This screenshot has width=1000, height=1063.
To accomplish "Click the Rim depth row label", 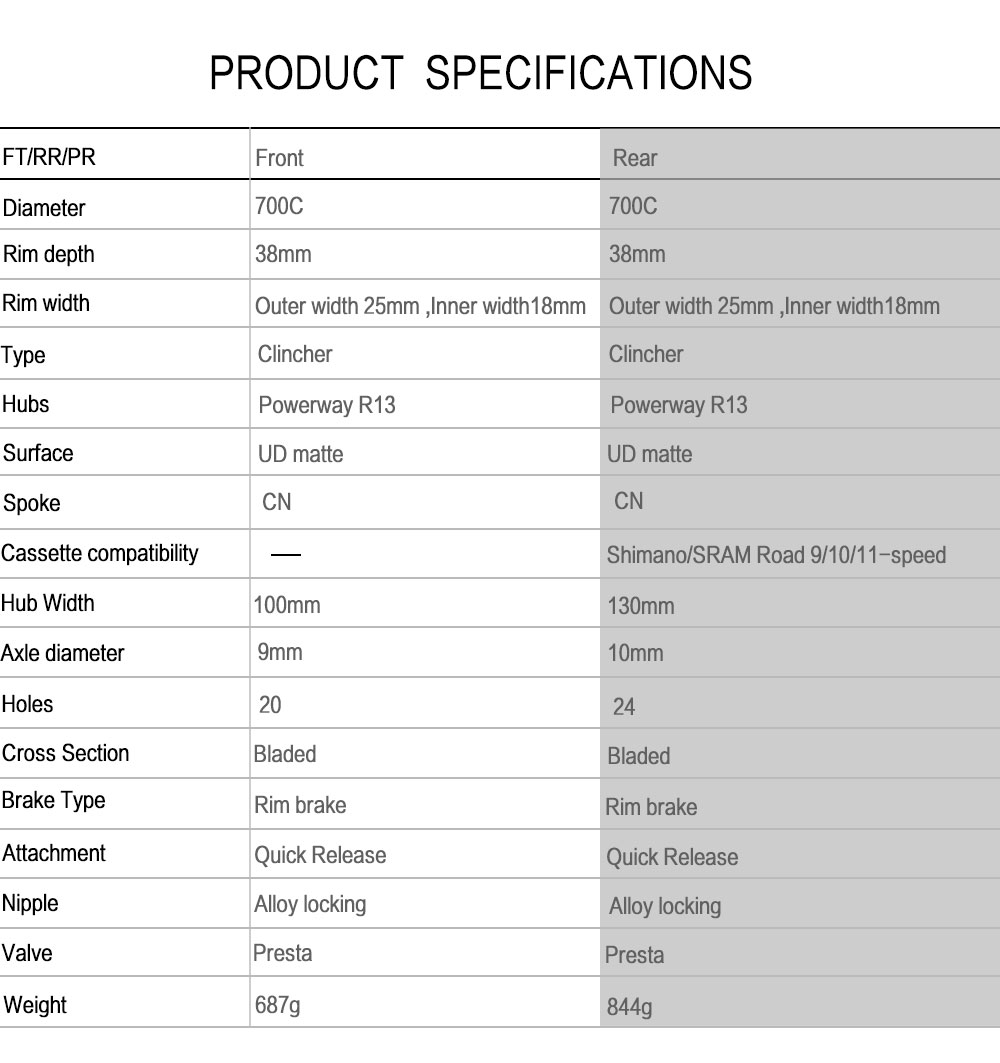I will pyautogui.click(x=48, y=254).
